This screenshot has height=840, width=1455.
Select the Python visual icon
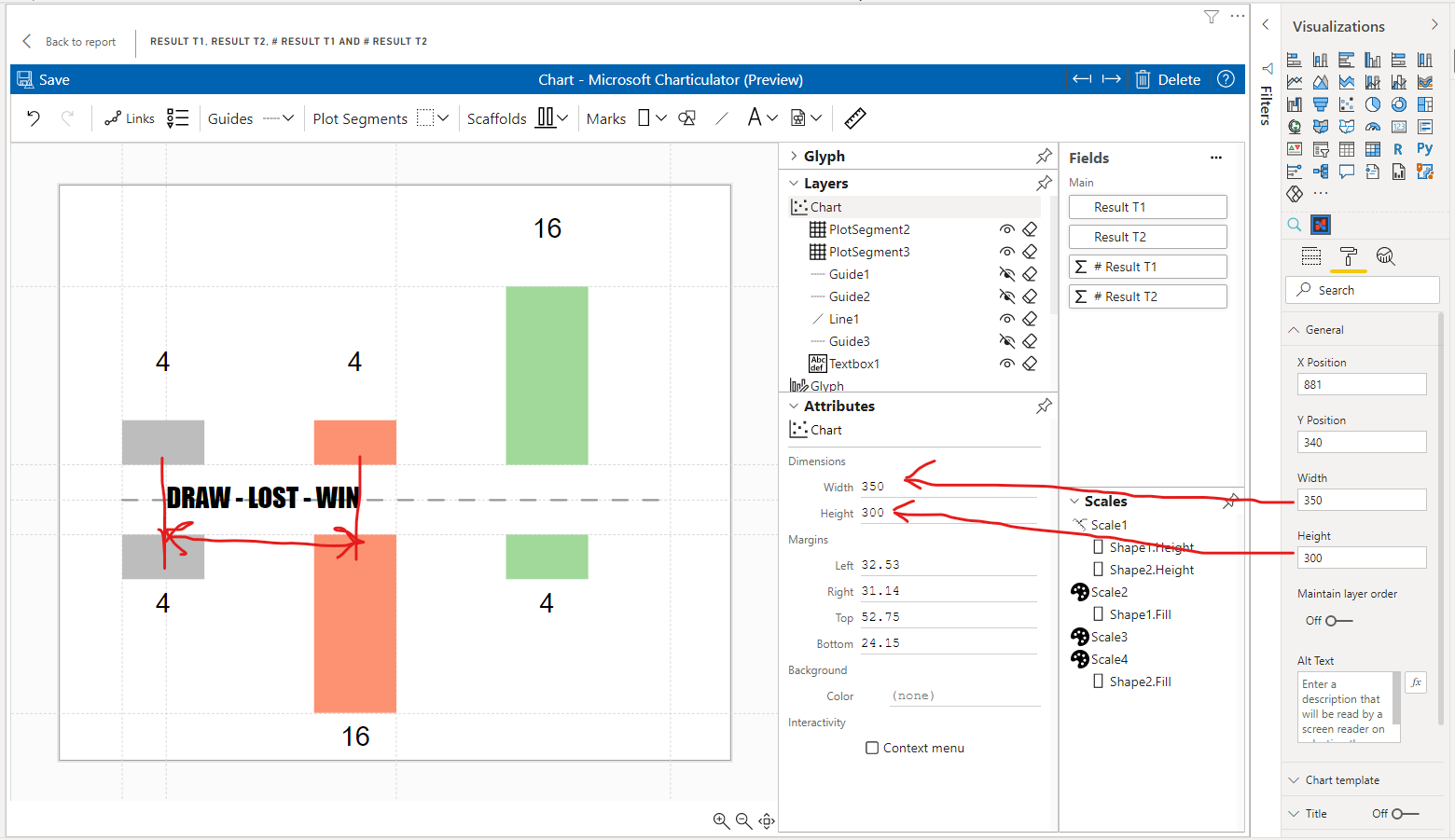(1424, 148)
